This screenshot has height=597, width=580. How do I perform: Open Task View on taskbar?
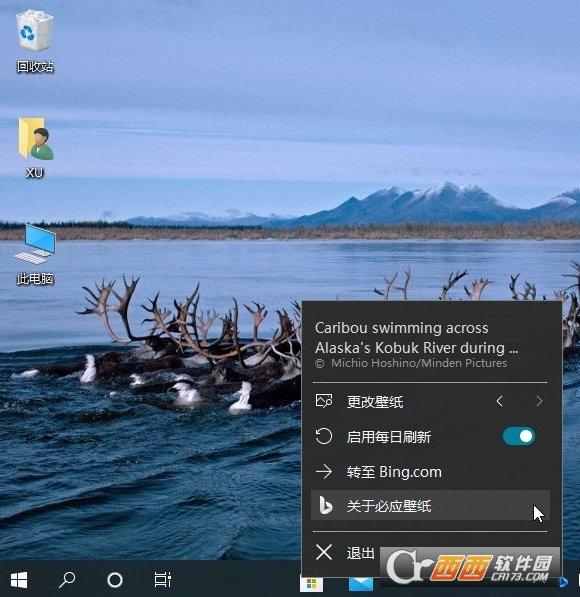[x=163, y=580]
